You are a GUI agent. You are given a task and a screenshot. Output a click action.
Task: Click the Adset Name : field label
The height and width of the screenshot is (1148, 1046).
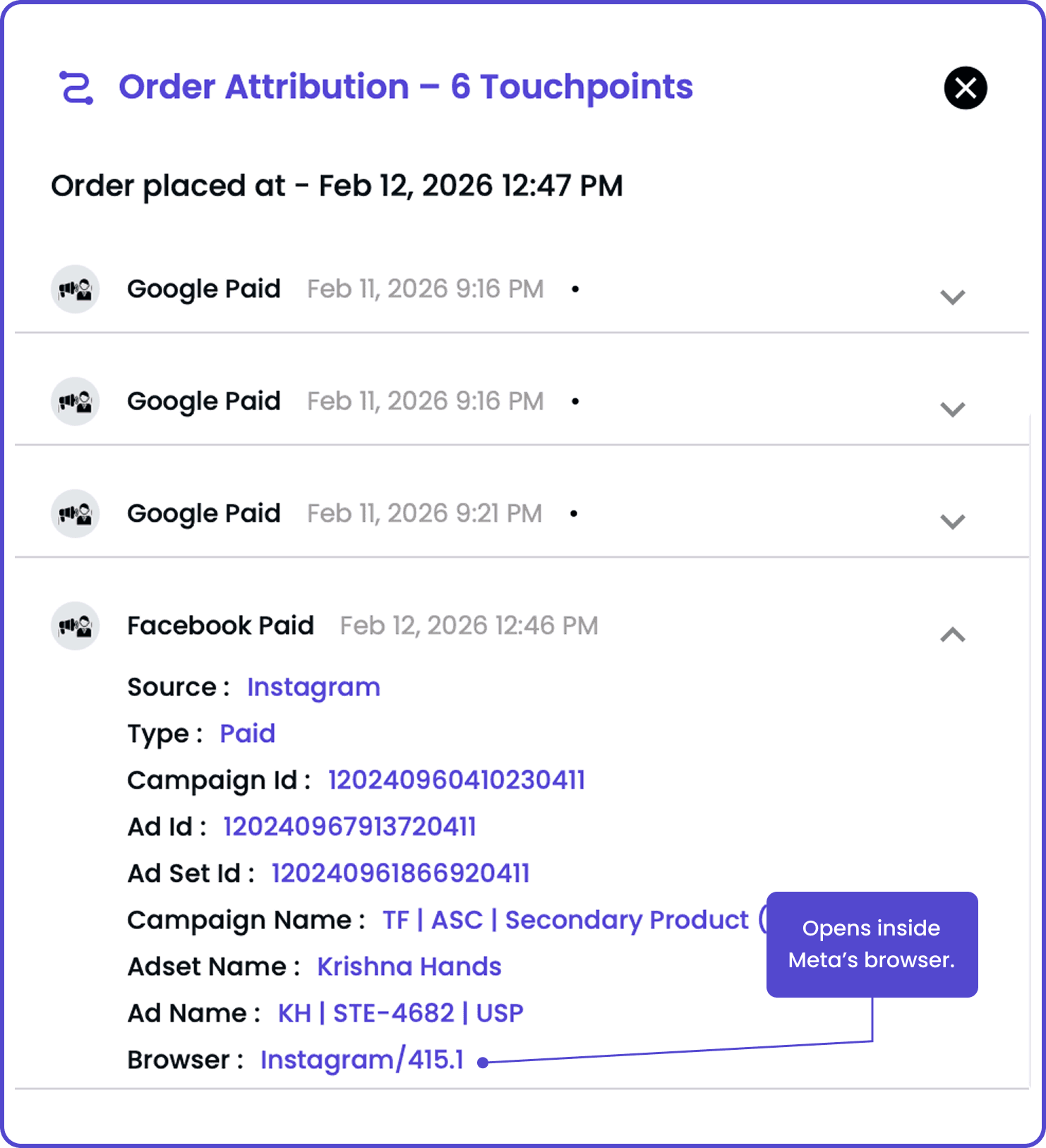pyautogui.click(x=214, y=967)
